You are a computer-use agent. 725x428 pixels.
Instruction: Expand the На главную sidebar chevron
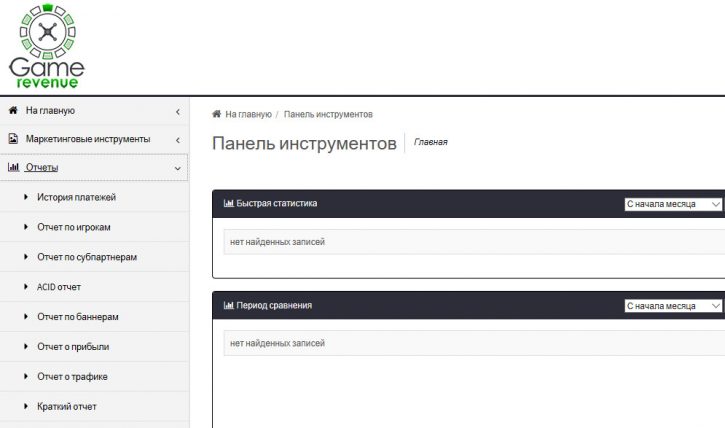click(178, 111)
